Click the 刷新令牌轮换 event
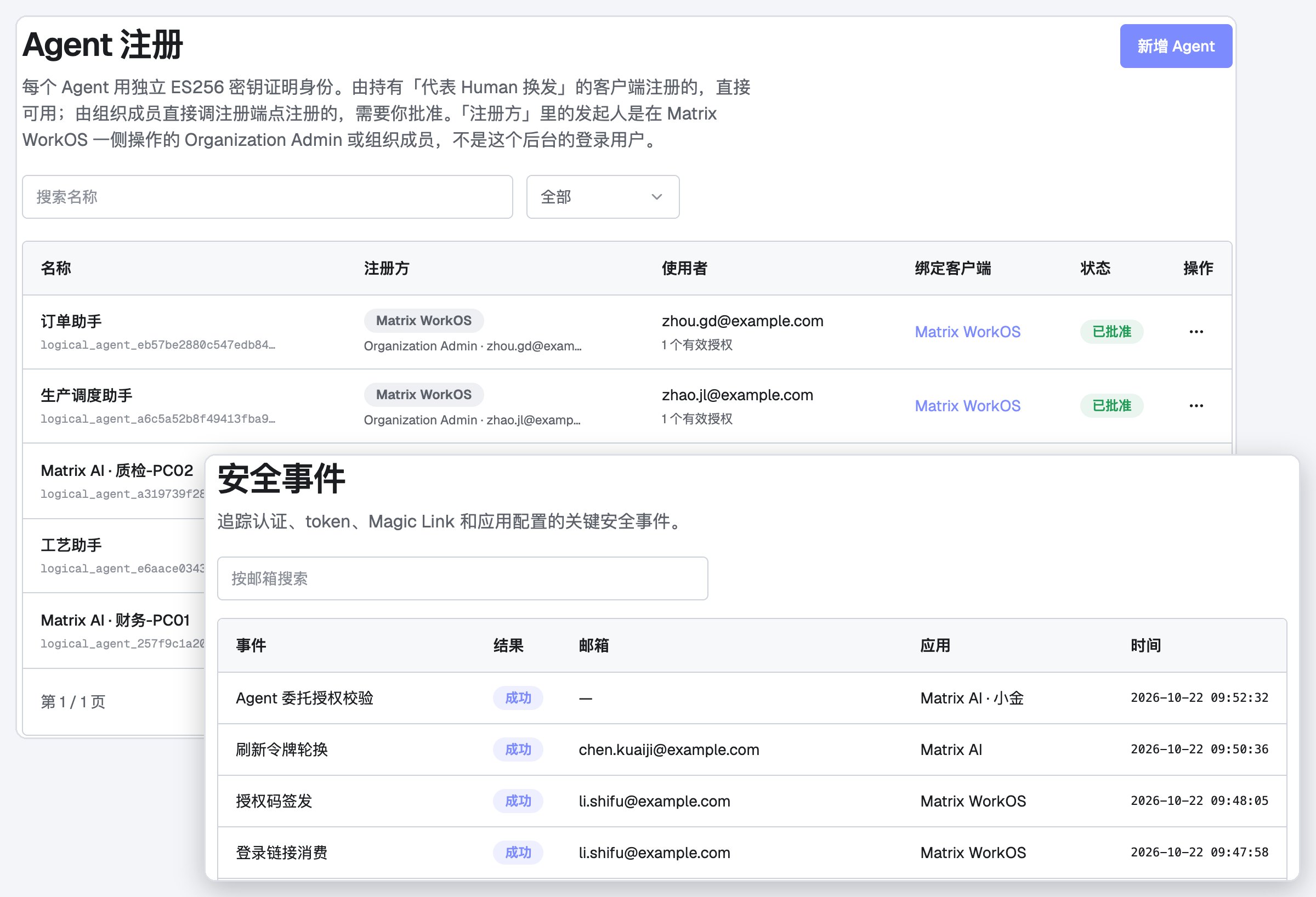 pos(282,750)
